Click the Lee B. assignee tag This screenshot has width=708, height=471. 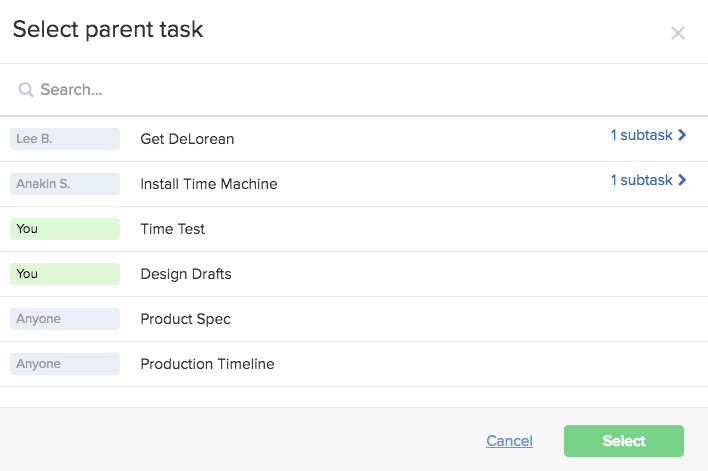pyautogui.click(x=65, y=139)
